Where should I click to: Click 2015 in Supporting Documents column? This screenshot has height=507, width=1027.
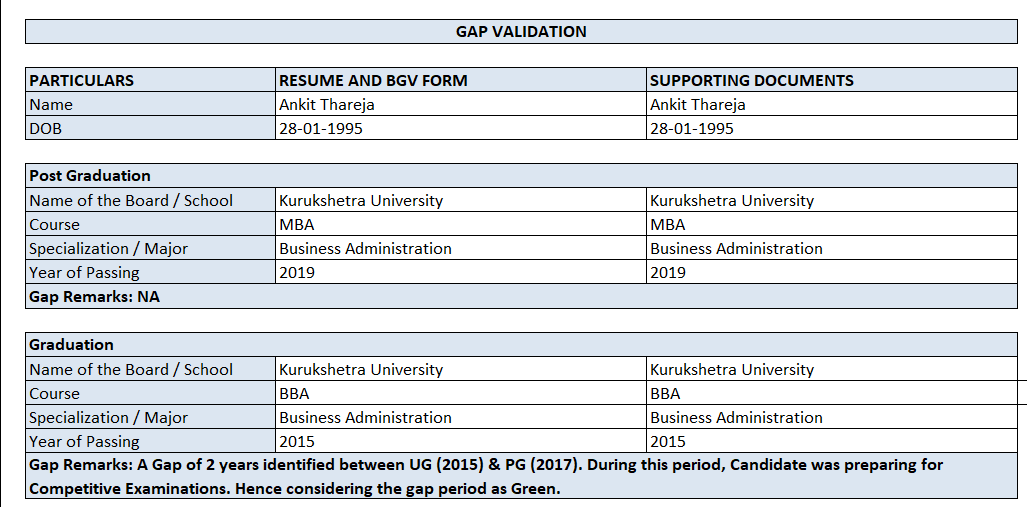tap(832, 441)
